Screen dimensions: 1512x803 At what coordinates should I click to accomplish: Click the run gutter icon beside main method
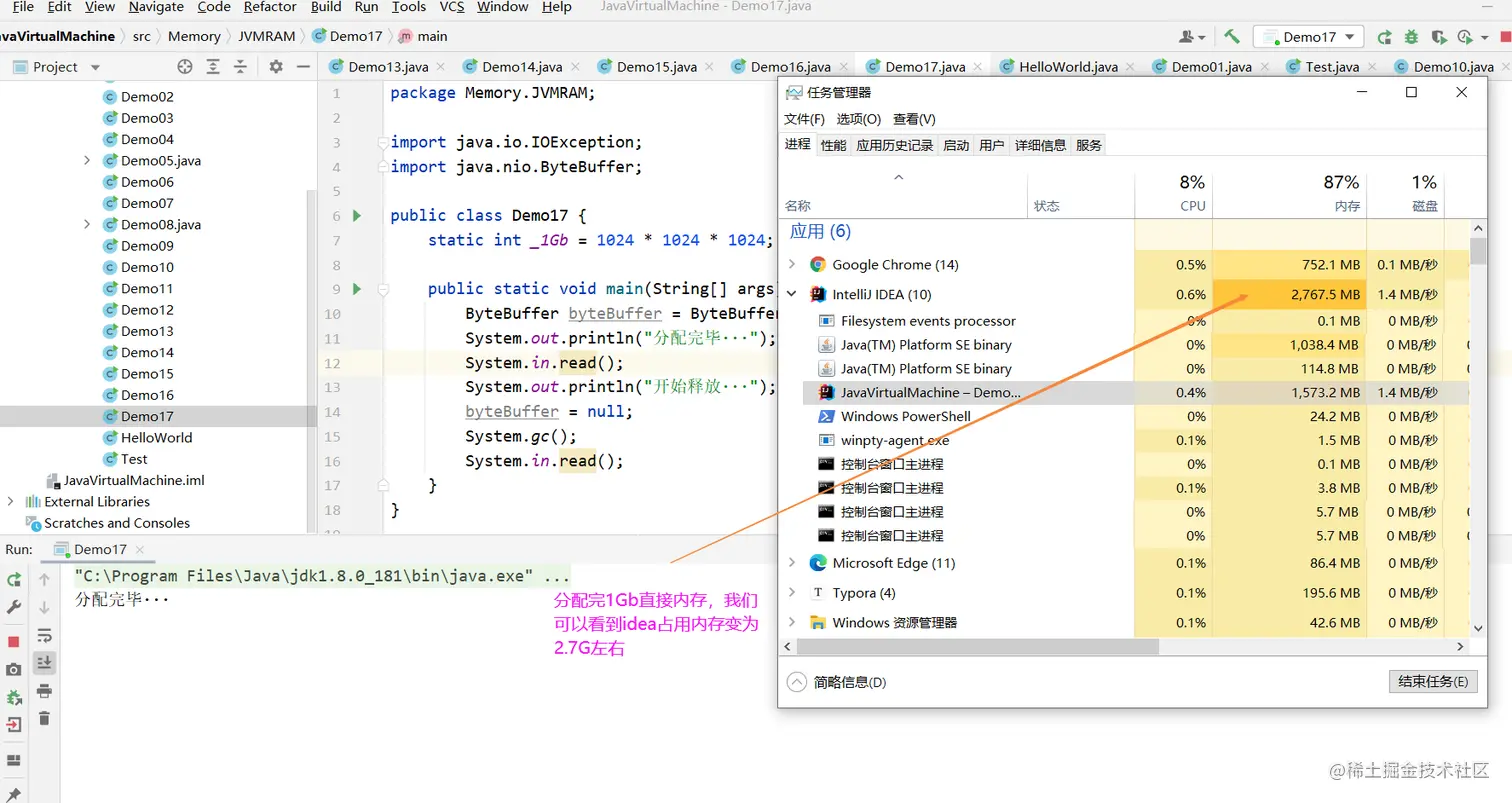pos(357,289)
